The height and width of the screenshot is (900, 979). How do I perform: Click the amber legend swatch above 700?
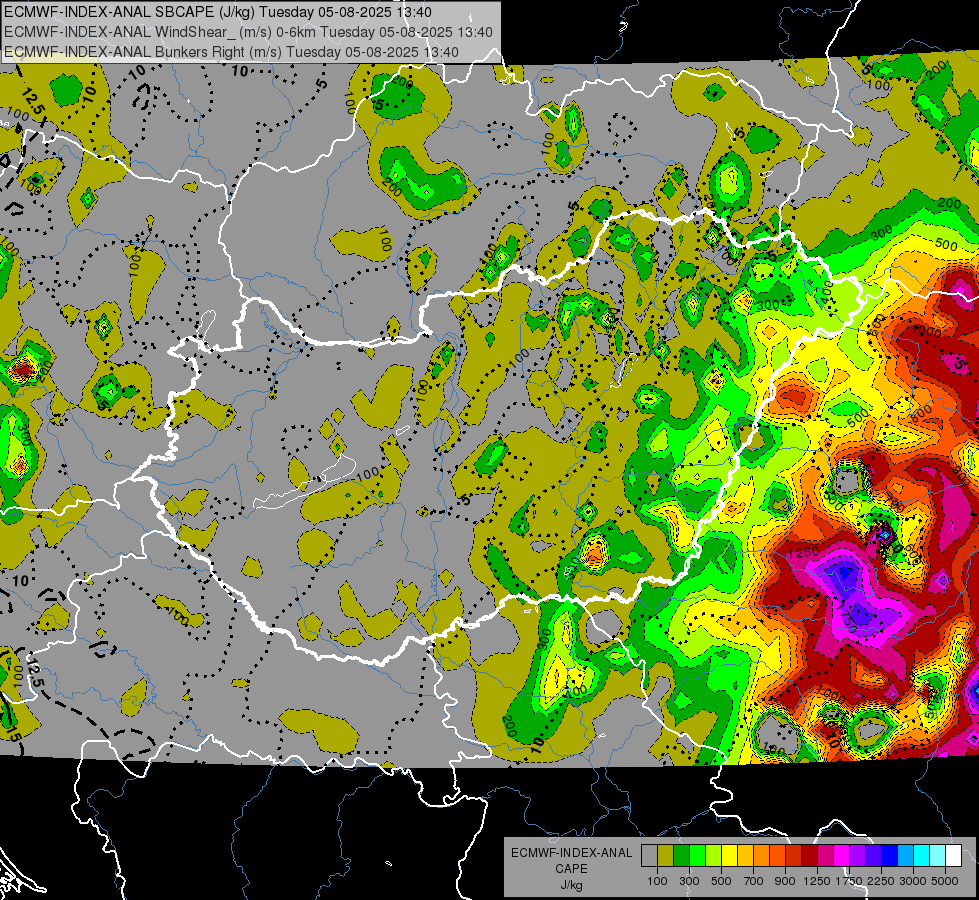tap(745, 856)
